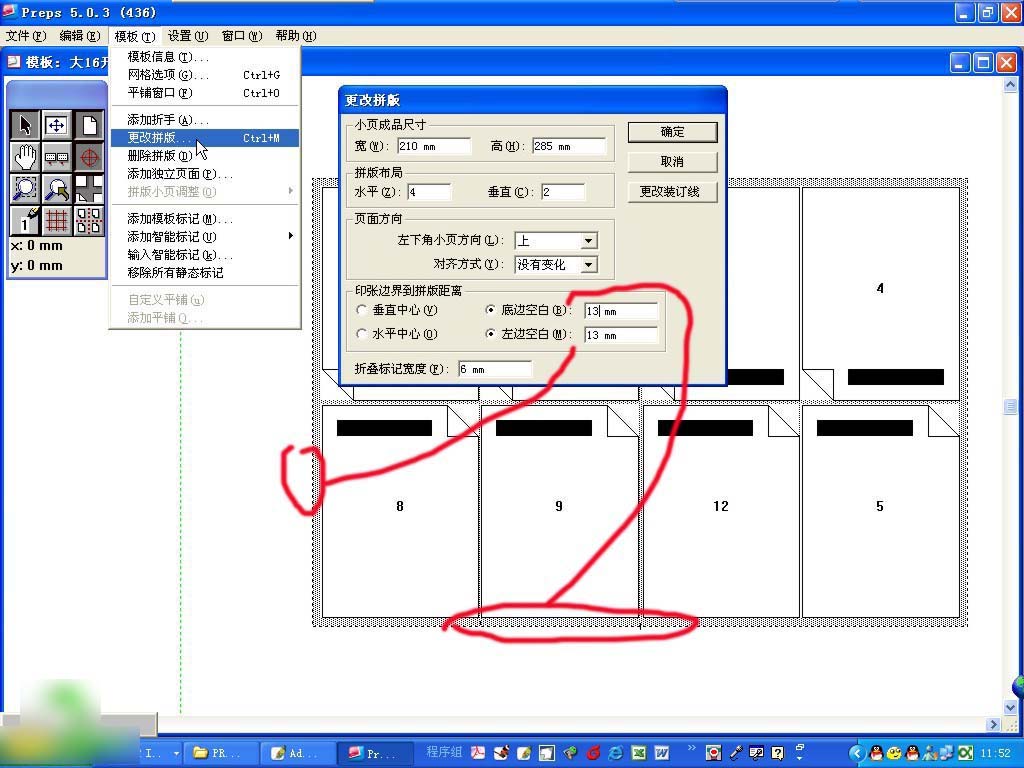Switch to the PR... folder taskbar button
The width and height of the screenshot is (1024, 768).
click(x=219, y=753)
